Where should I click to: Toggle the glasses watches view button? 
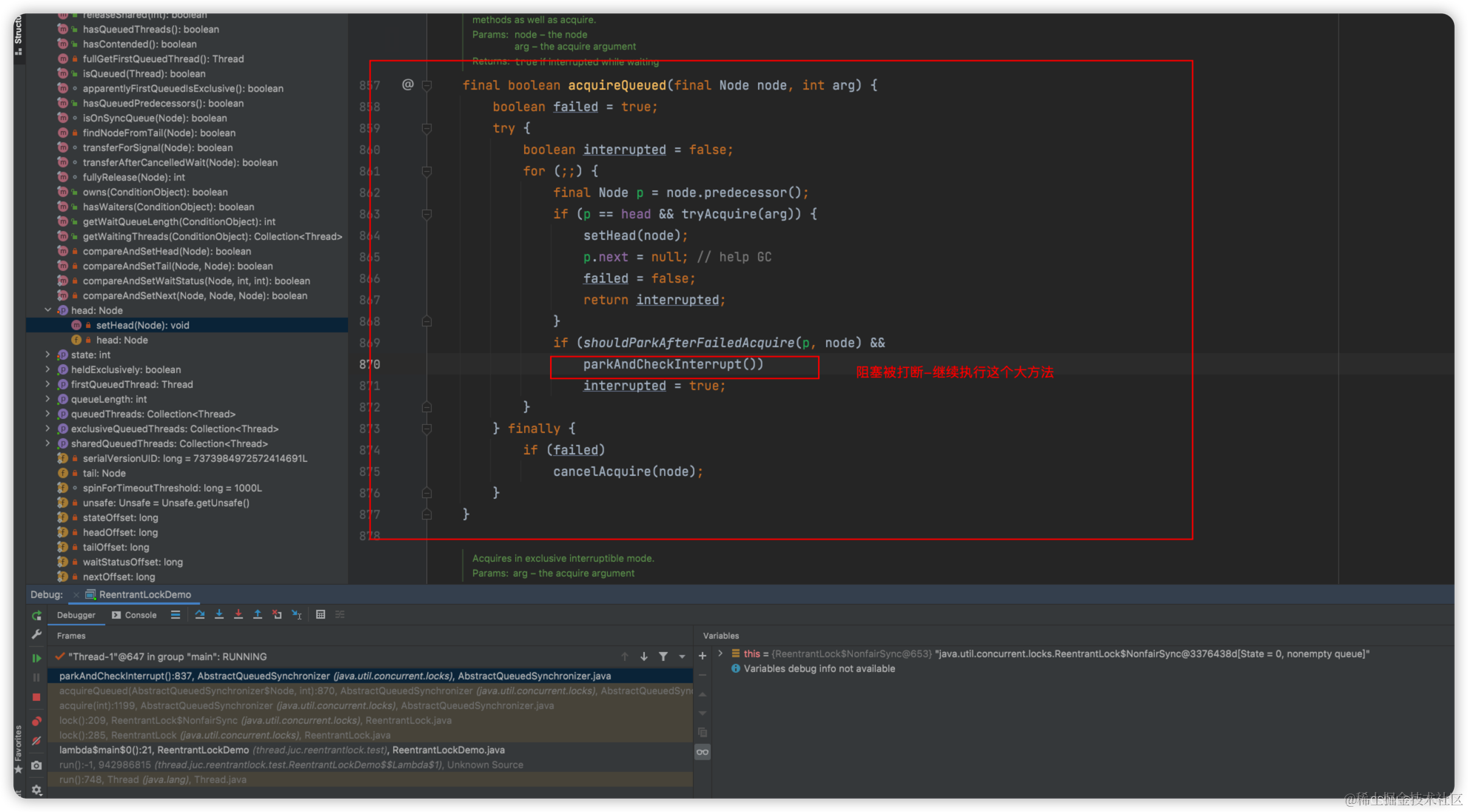point(703,752)
